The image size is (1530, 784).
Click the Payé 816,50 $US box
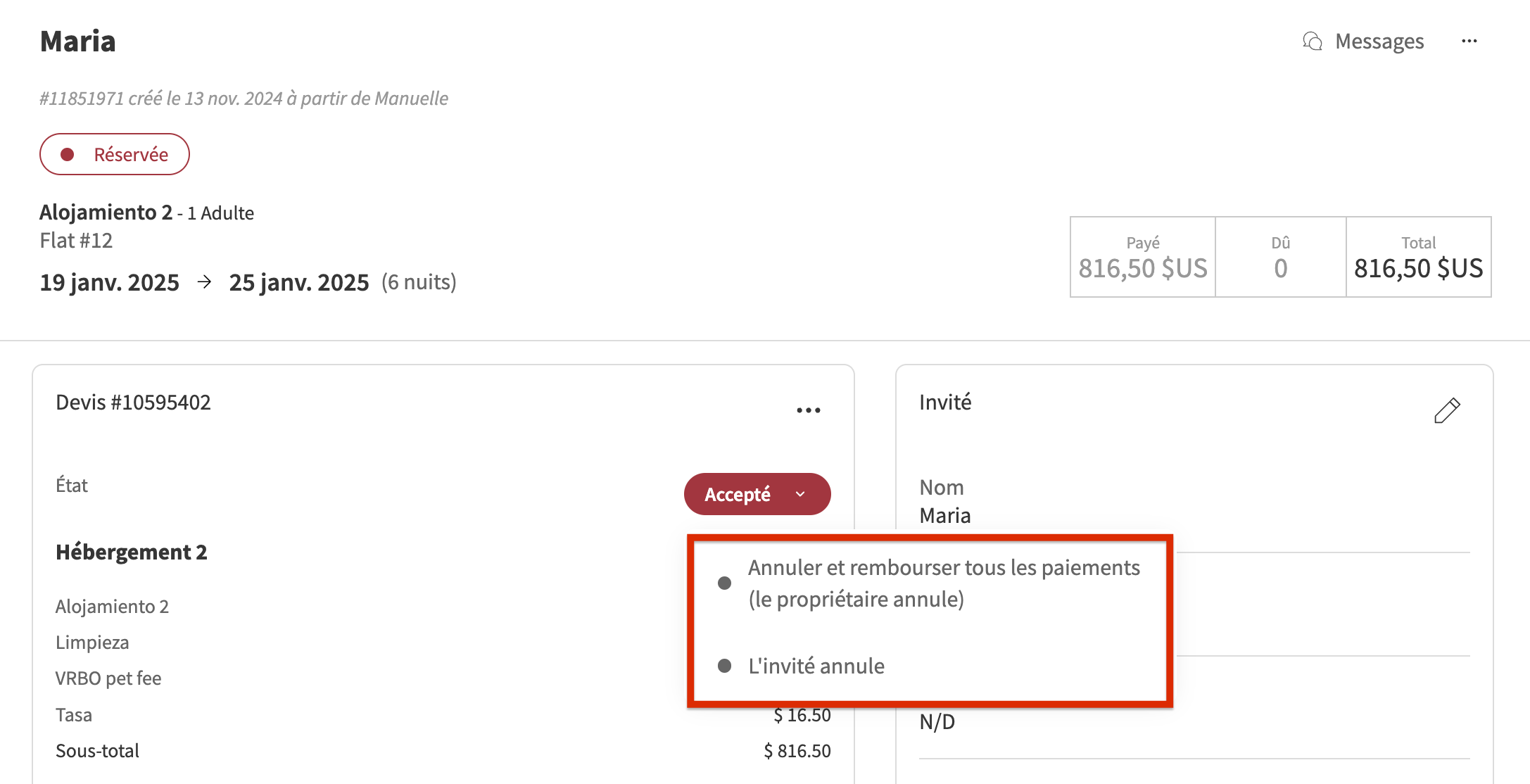pyautogui.click(x=1142, y=257)
